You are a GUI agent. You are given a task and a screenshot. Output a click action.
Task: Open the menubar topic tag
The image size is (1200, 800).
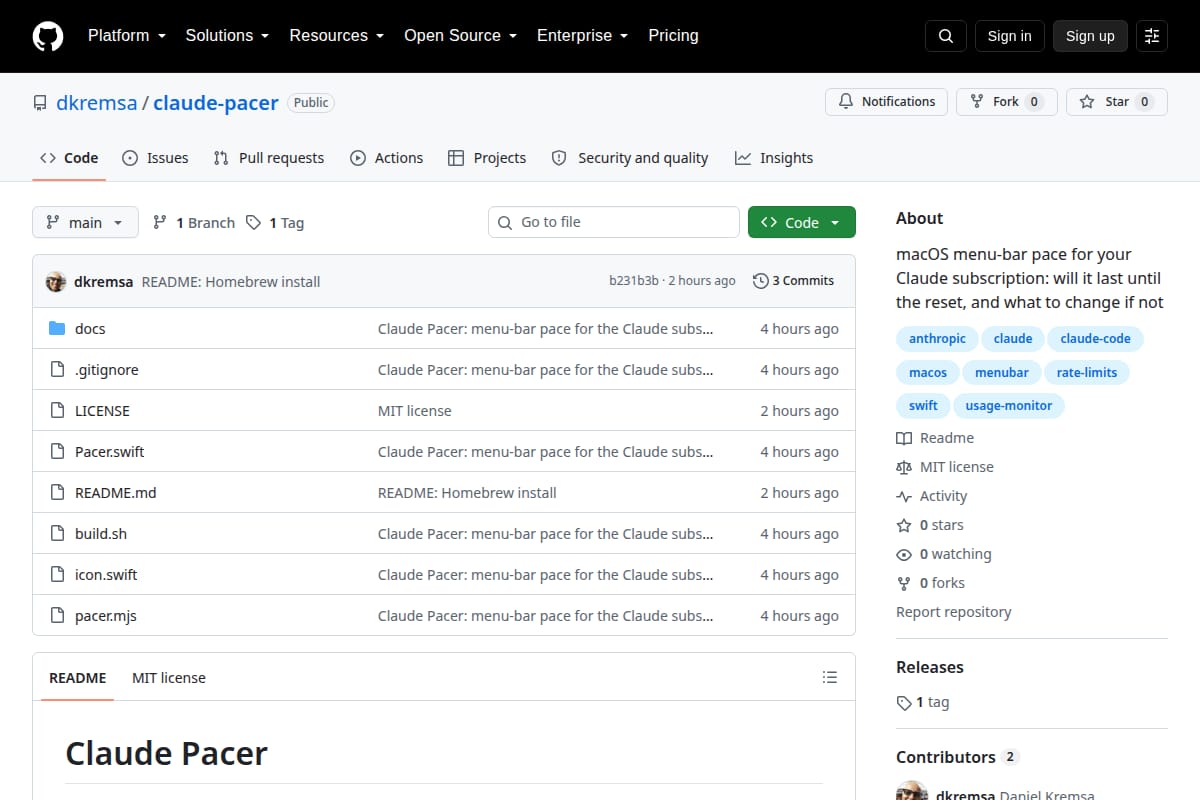click(x=1001, y=372)
